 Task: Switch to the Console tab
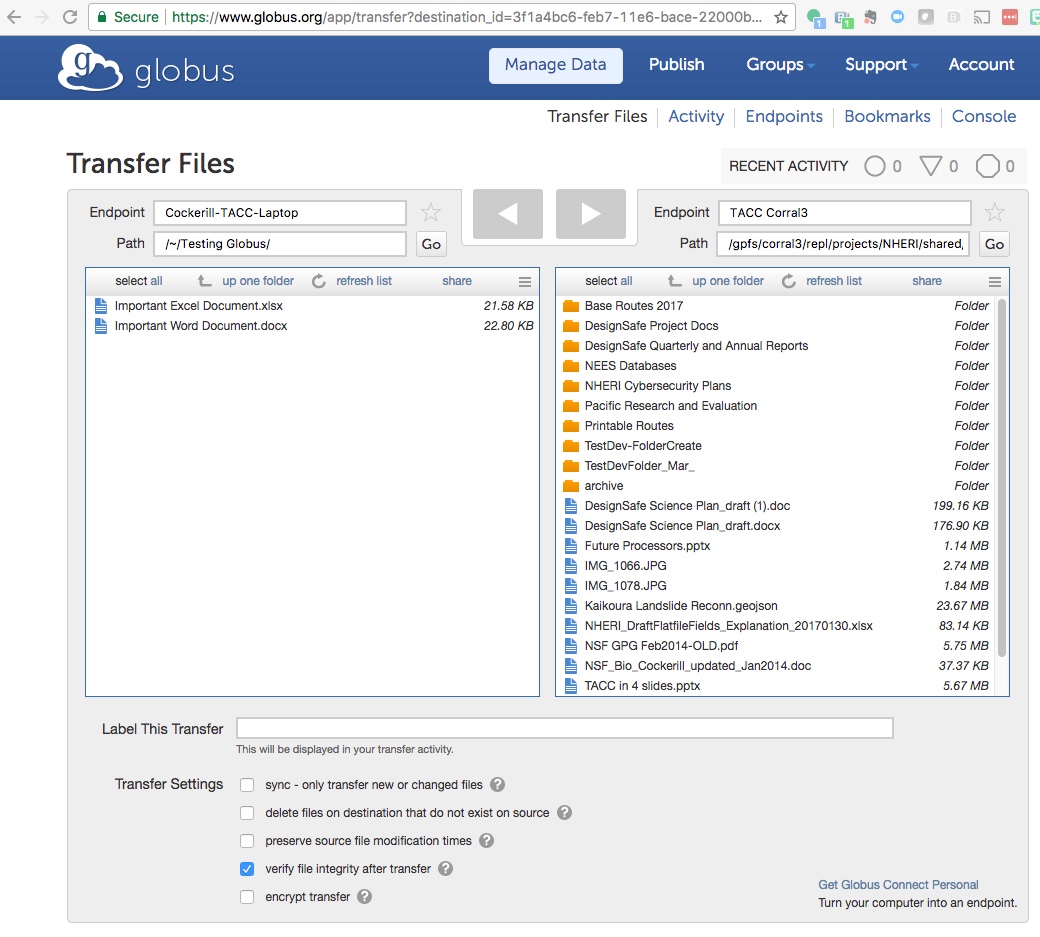coord(984,117)
